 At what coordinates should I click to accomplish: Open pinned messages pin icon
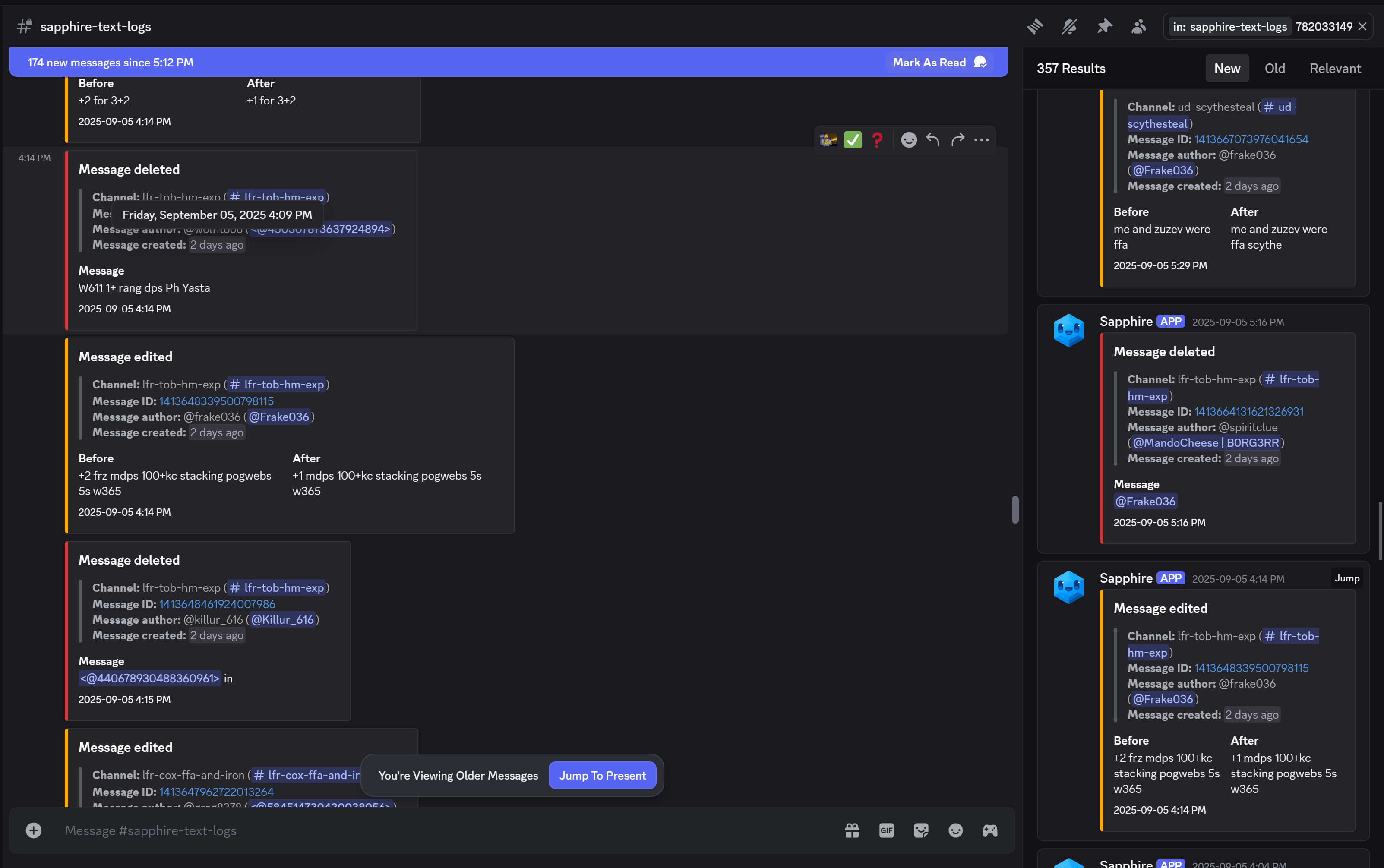[1104, 26]
